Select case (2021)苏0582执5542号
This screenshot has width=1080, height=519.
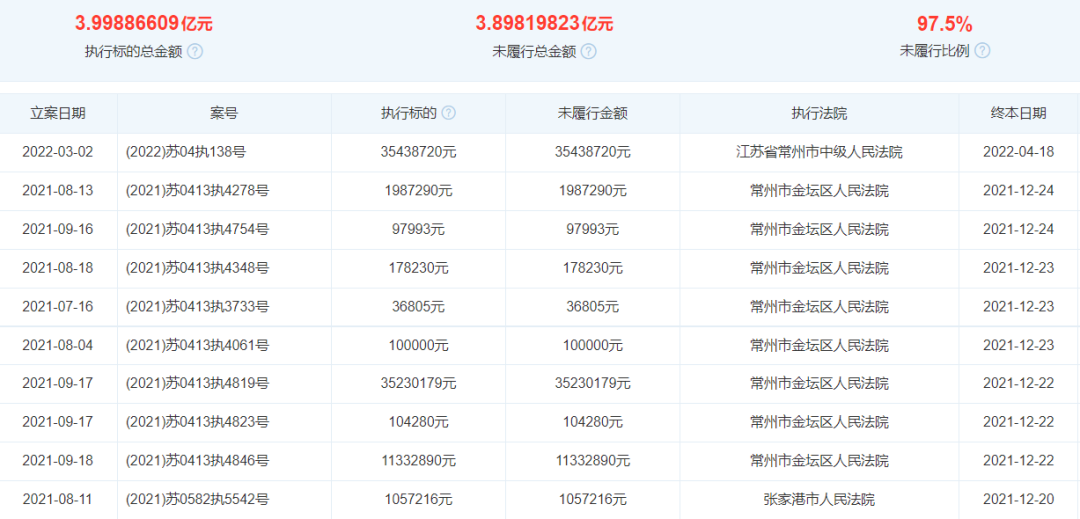(197, 499)
